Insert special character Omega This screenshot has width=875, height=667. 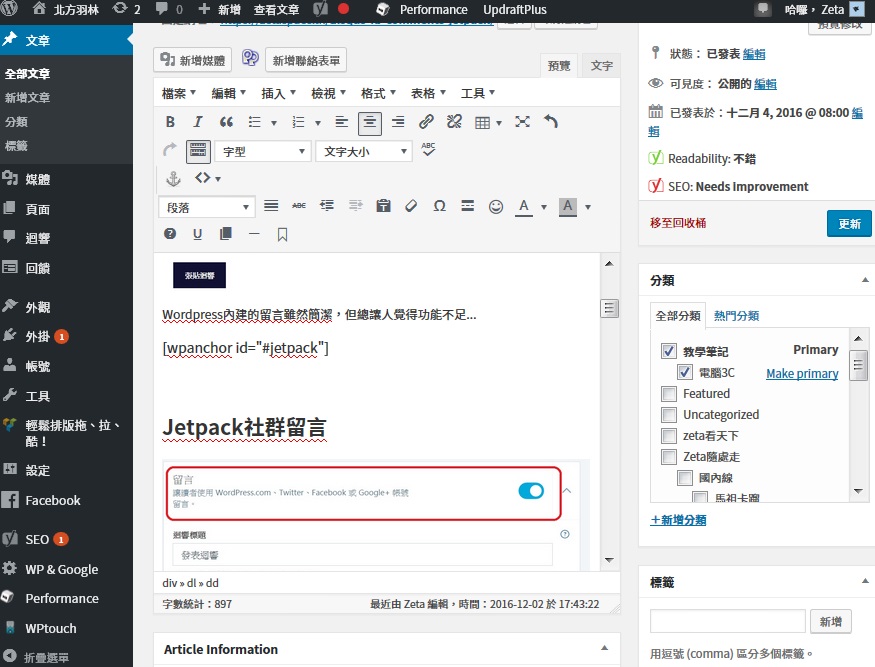[440, 206]
